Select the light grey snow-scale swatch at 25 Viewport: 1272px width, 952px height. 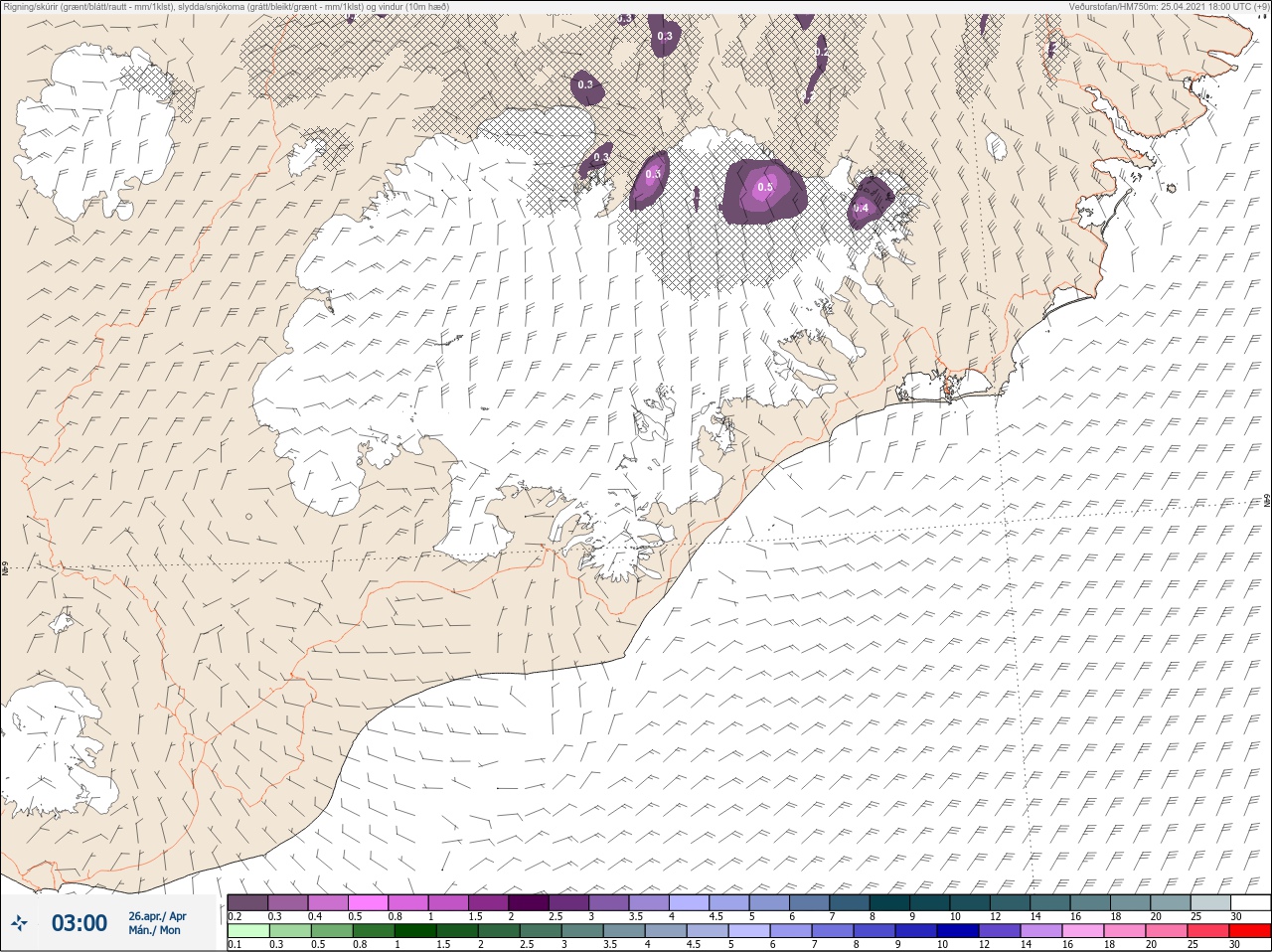(1210, 902)
